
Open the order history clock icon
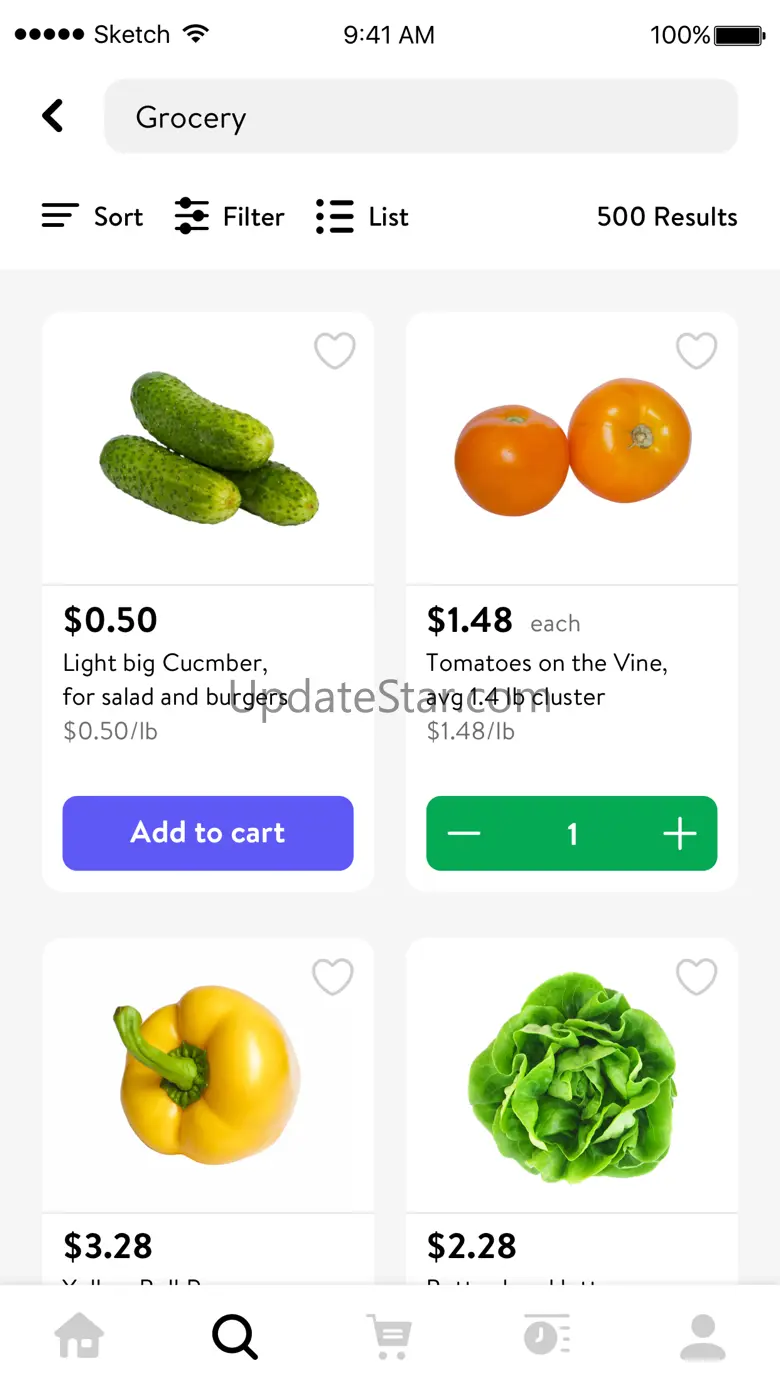pyautogui.click(x=546, y=1336)
